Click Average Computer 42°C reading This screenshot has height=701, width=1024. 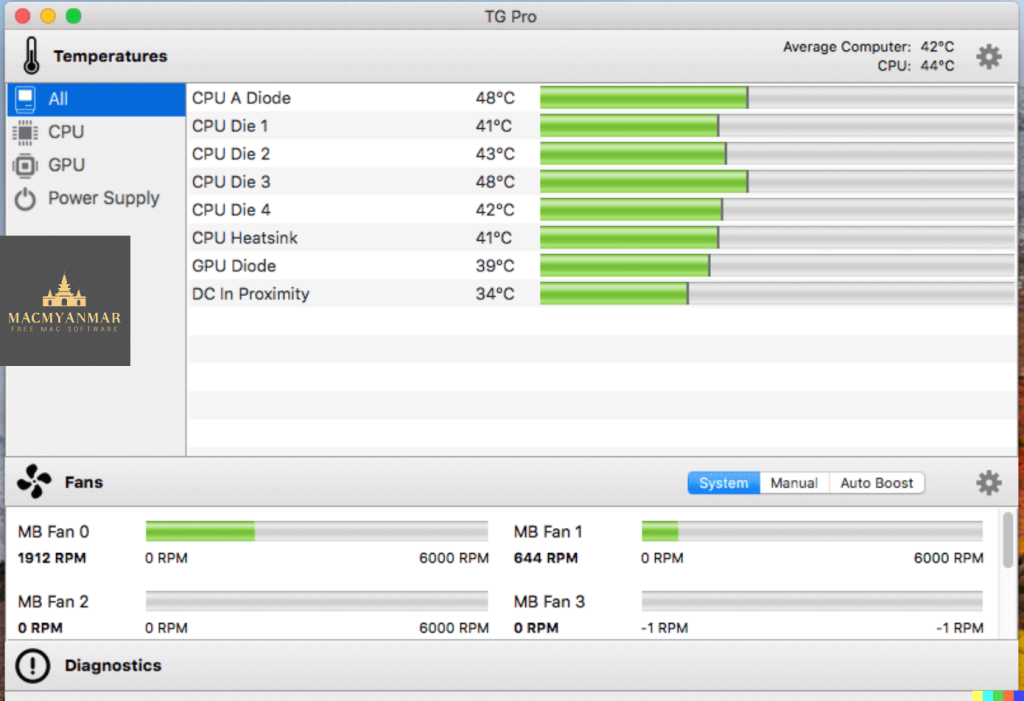point(869,47)
